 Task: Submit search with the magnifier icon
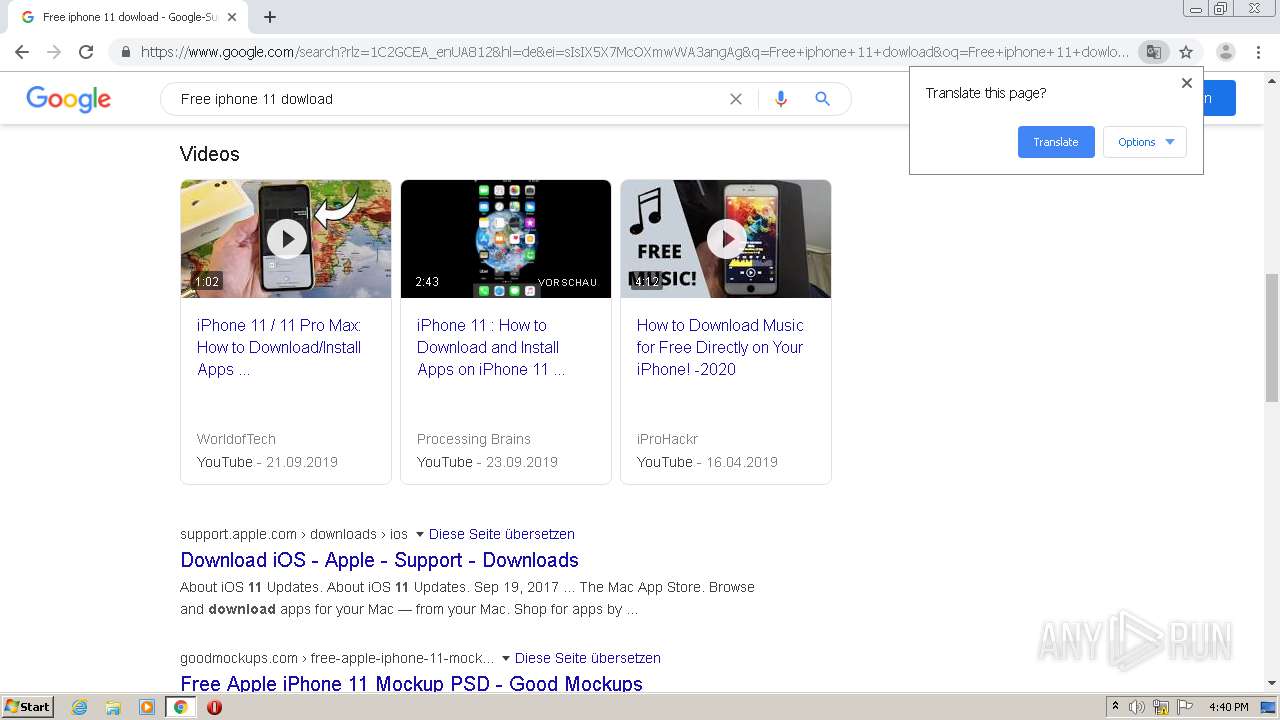[822, 99]
